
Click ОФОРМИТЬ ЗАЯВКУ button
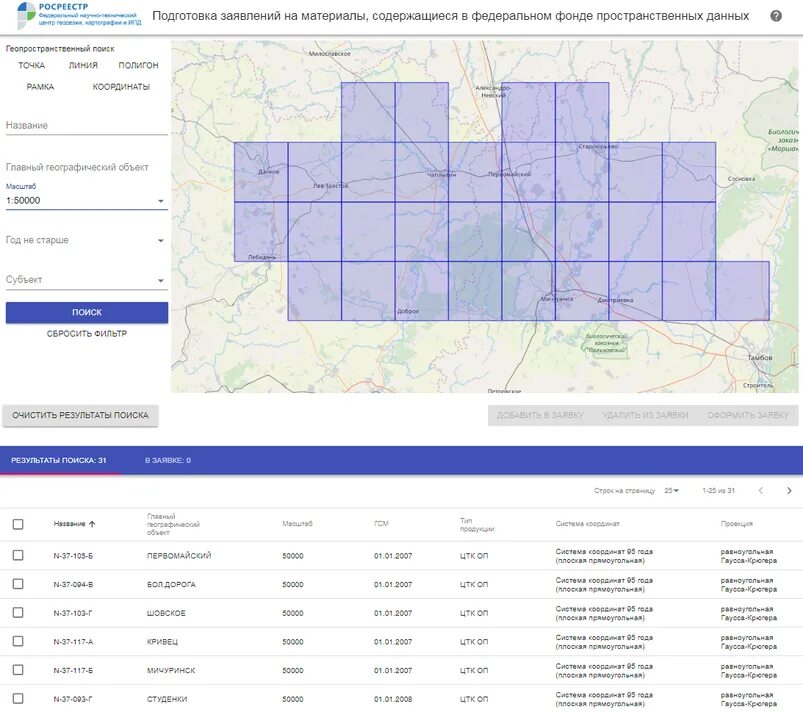point(748,415)
